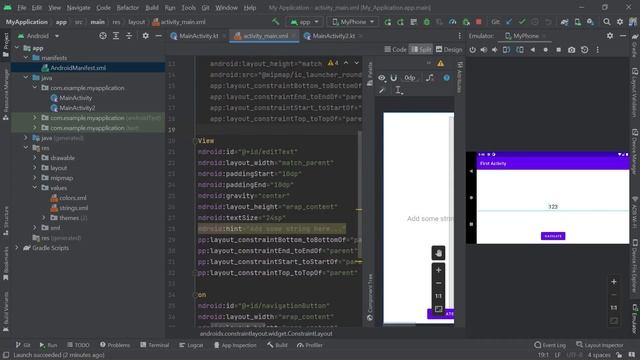
Task: Click the design warning triangle indicator
Action: click(440, 64)
